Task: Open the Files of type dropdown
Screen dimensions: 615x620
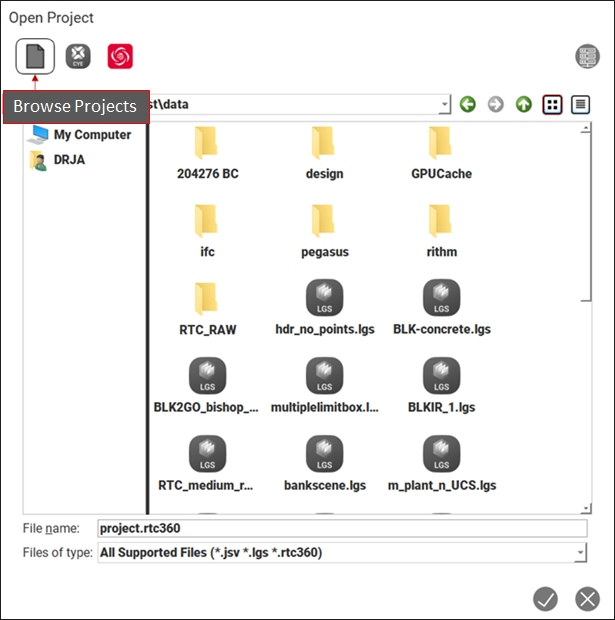Action: pos(580,552)
